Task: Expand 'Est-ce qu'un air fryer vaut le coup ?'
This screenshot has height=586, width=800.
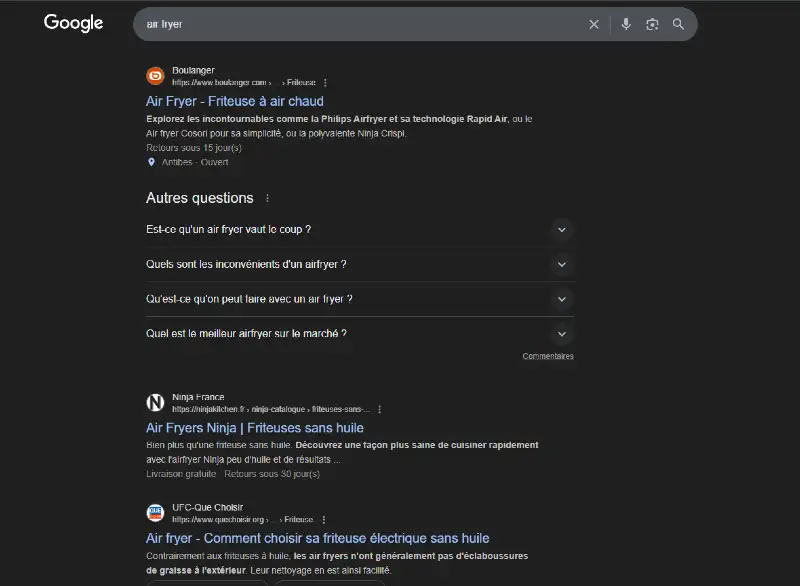Action: pos(562,229)
